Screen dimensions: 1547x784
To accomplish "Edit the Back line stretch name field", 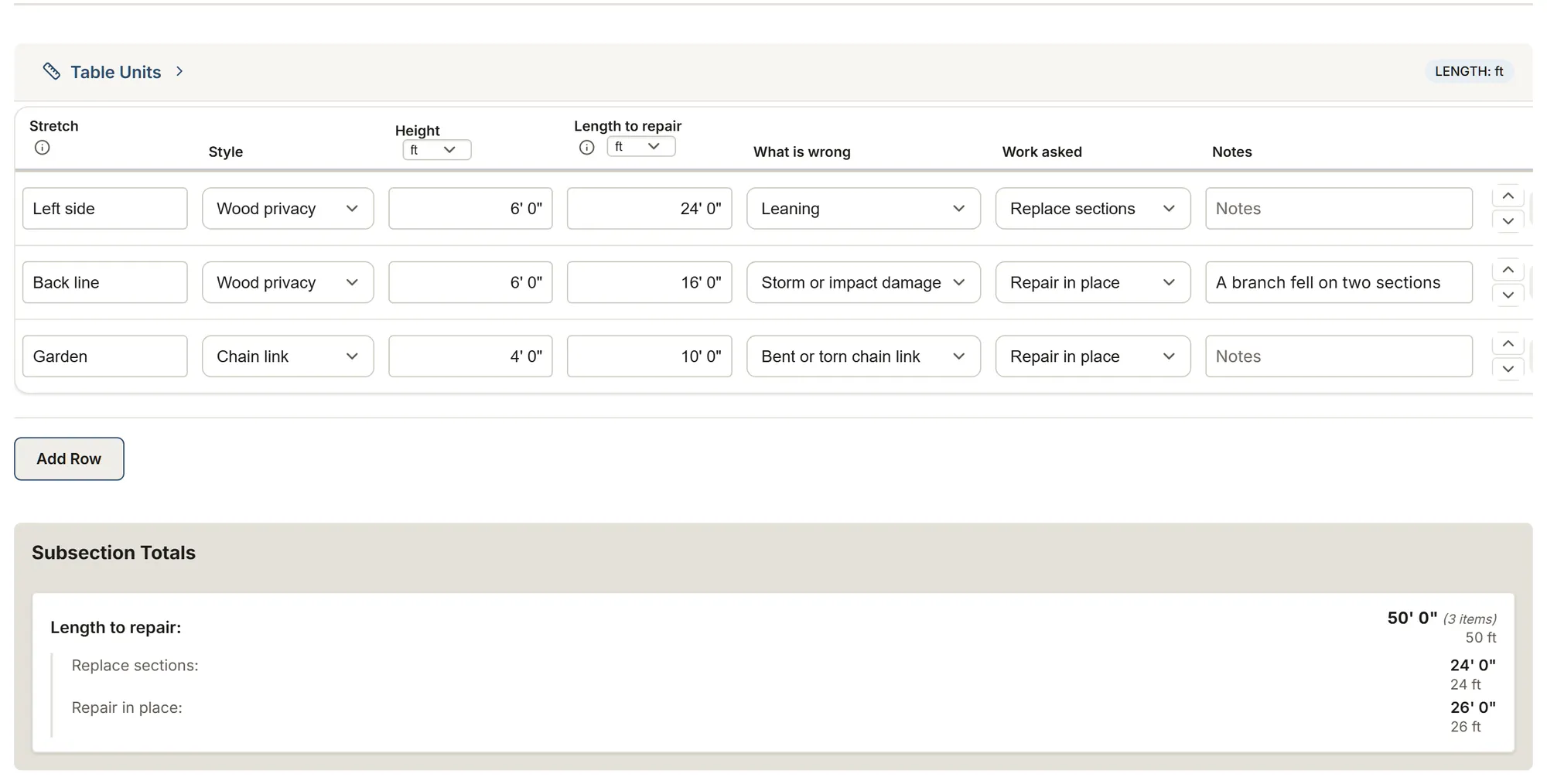I will [105, 282].
